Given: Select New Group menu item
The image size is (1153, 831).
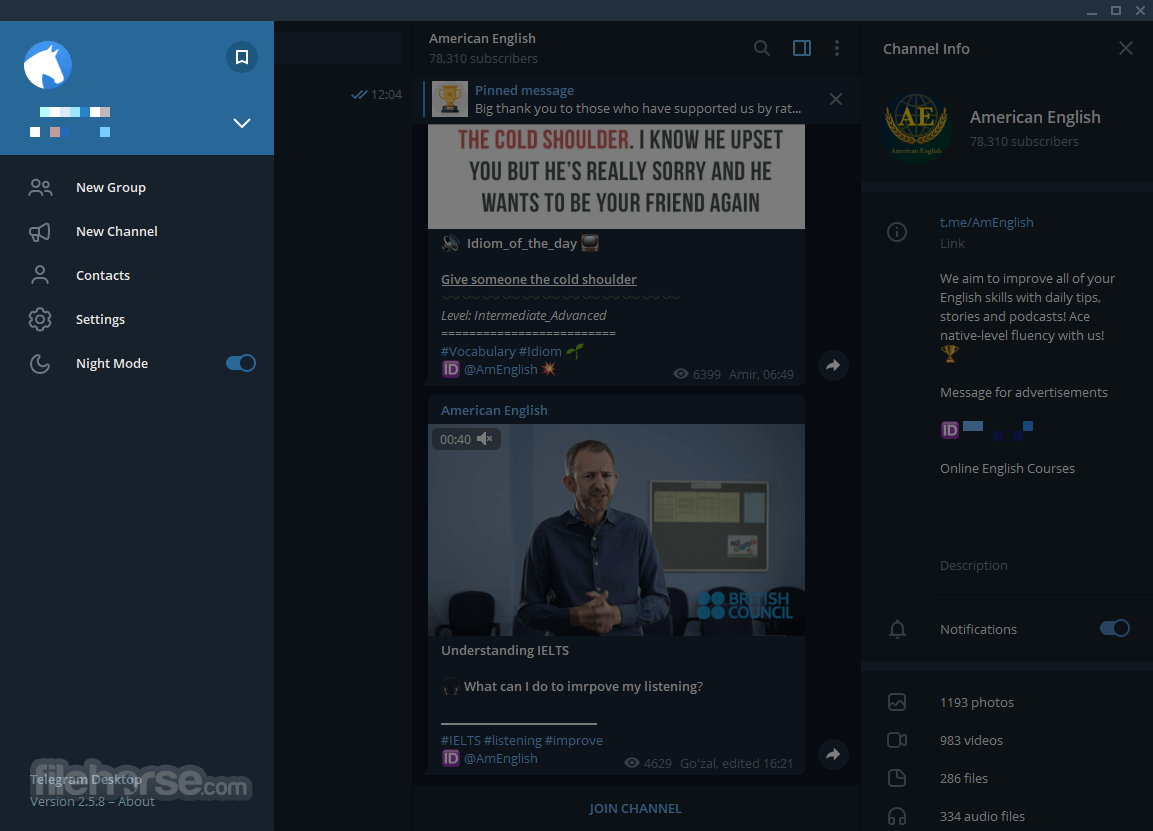Looking at the screenshot, I should (x=137, y=188).
